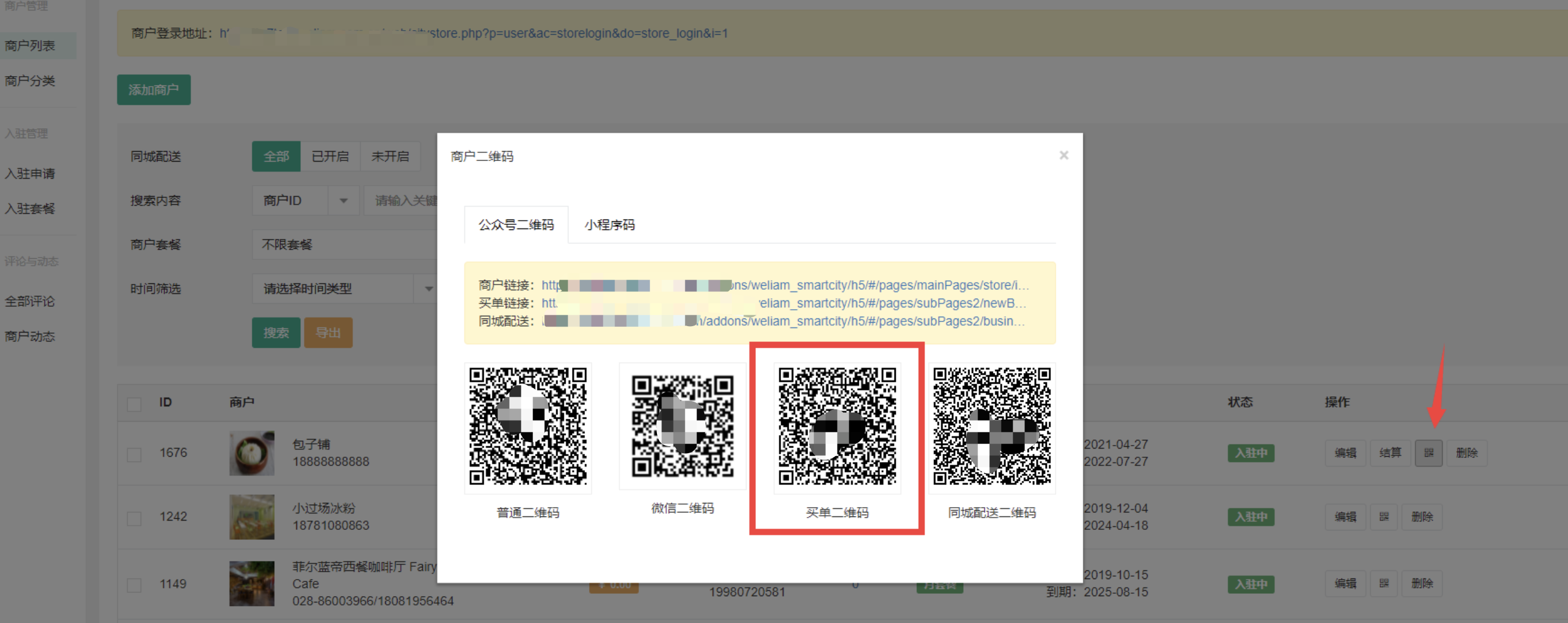Click the phone number 18781080863
This screenshot has width=1568, height=623.
coord(331,526)
